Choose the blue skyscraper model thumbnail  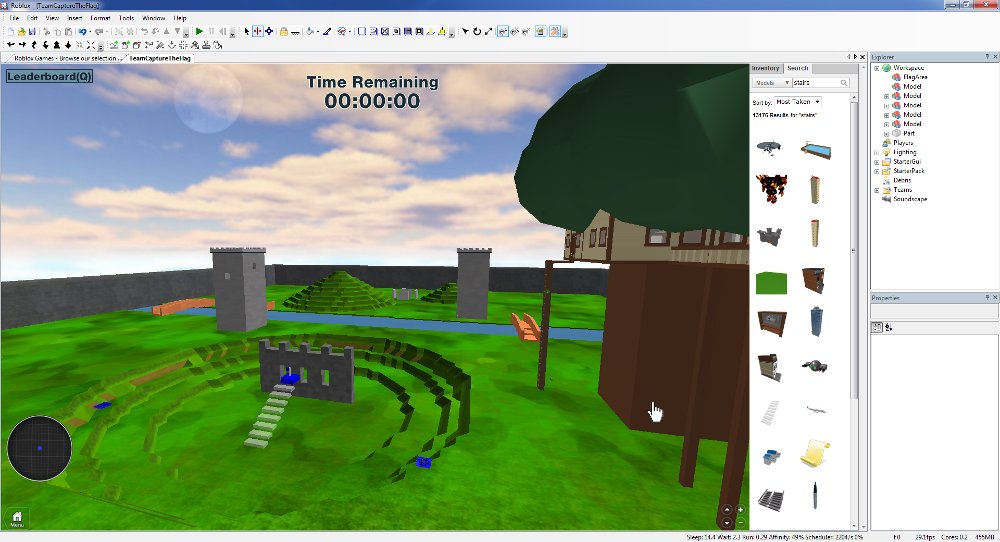[x=816, y=321]
